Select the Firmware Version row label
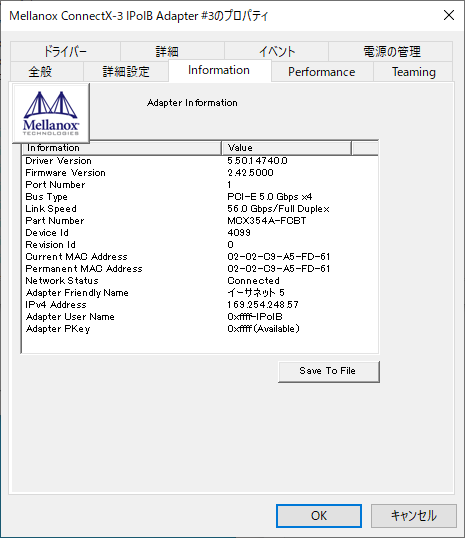The image size is (465, 538). (65, 173)
